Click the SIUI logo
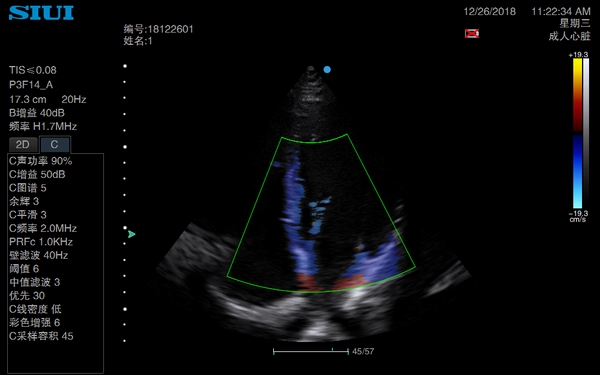600x375 pixels. [41, 13]
